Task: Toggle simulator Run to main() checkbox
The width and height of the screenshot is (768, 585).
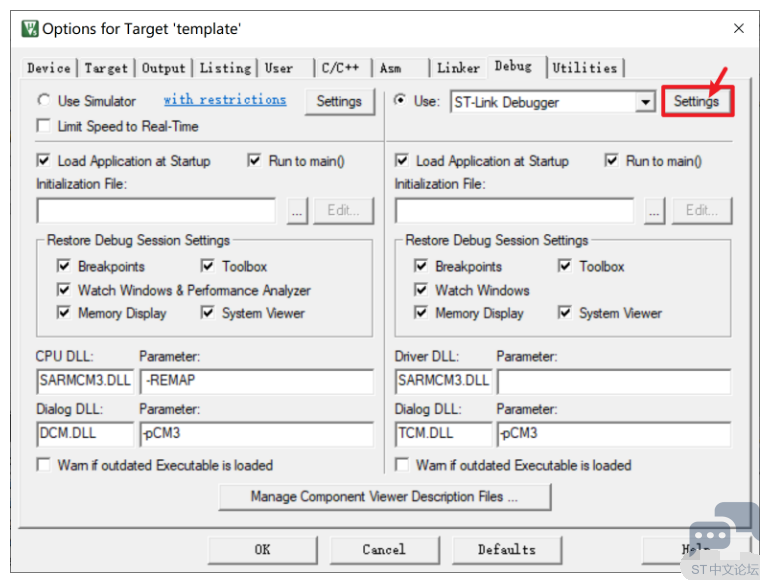Action: (254, 161)
